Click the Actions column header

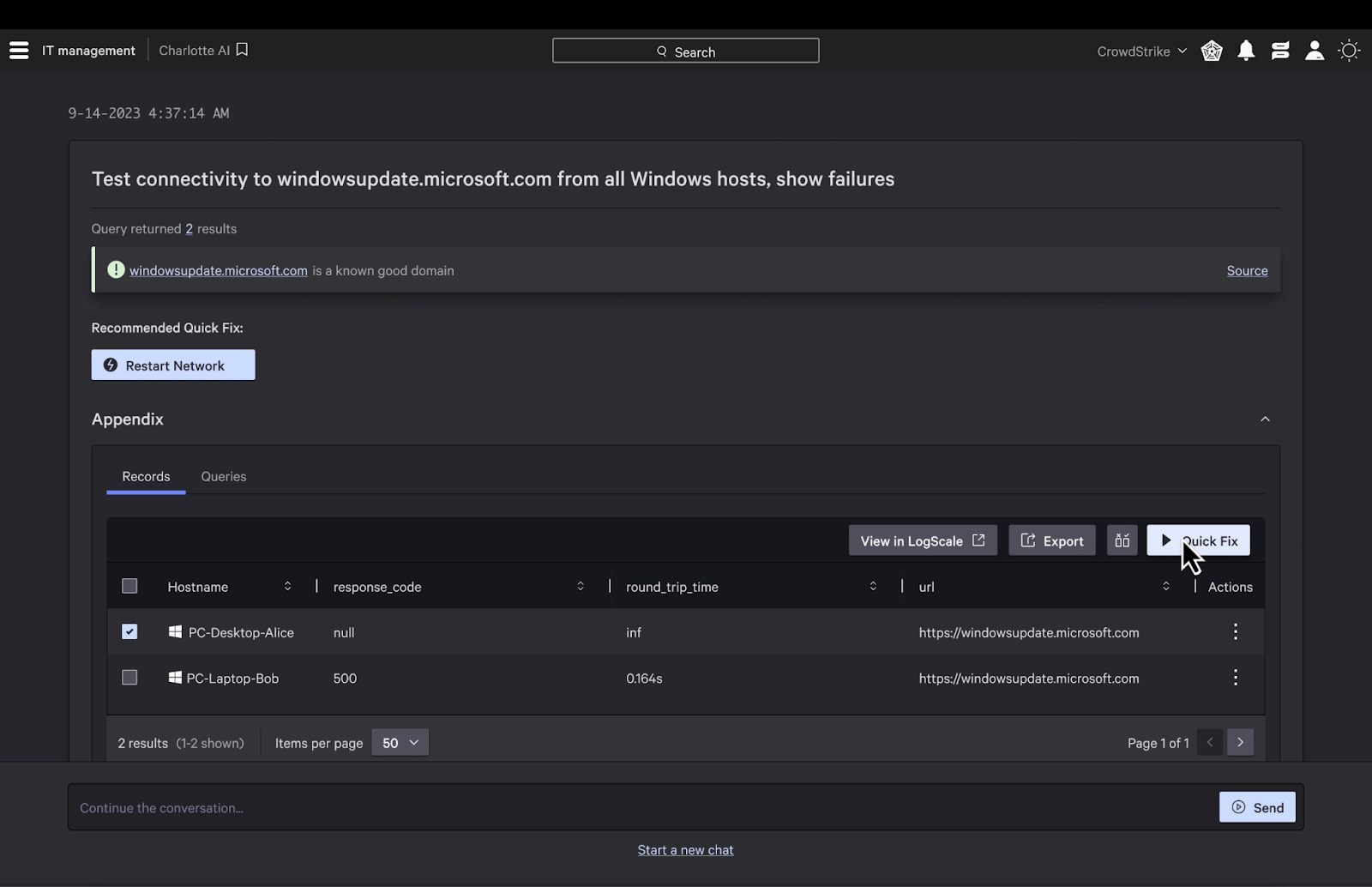click(x=1230, y=587)
